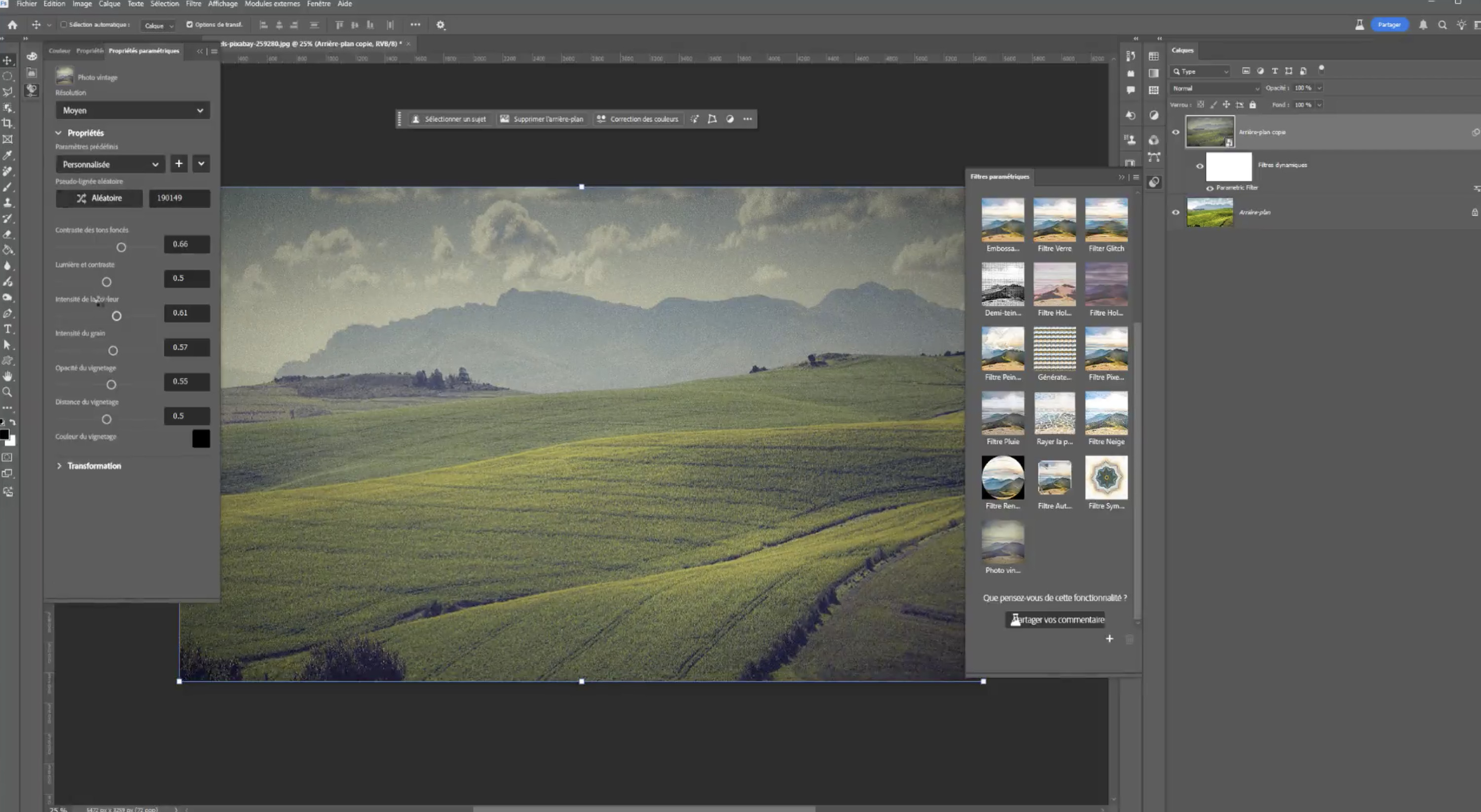Select the Eraser tool
Image resolution: width=1481 pixels, height=812 pixels.
point(7,234)
